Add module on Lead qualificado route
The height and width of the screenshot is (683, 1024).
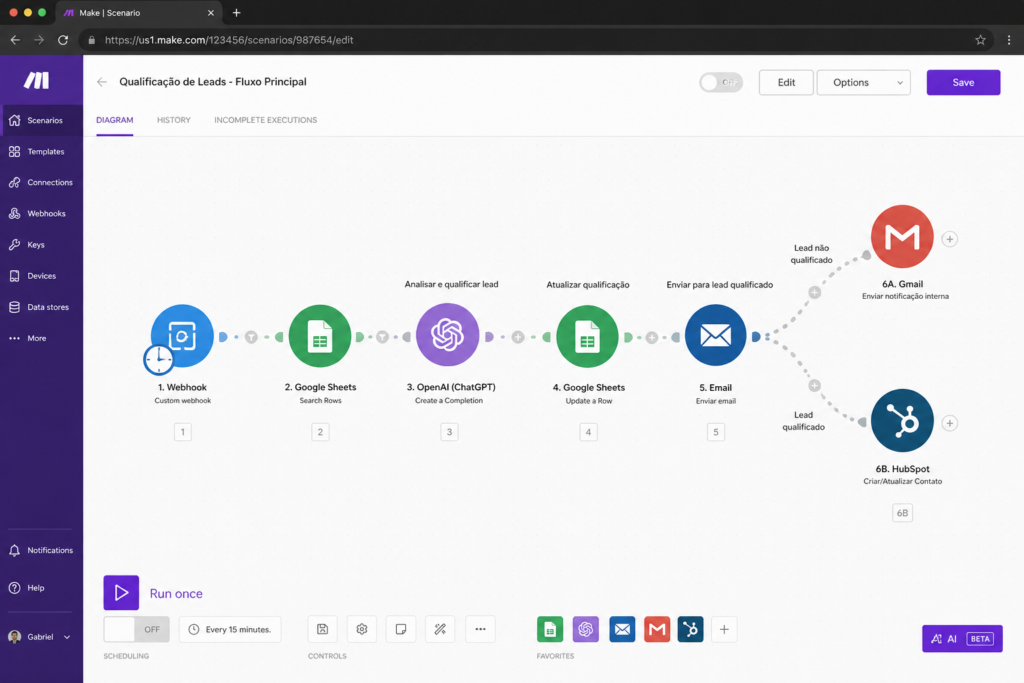pyautogui.click(x=814, y=386)
